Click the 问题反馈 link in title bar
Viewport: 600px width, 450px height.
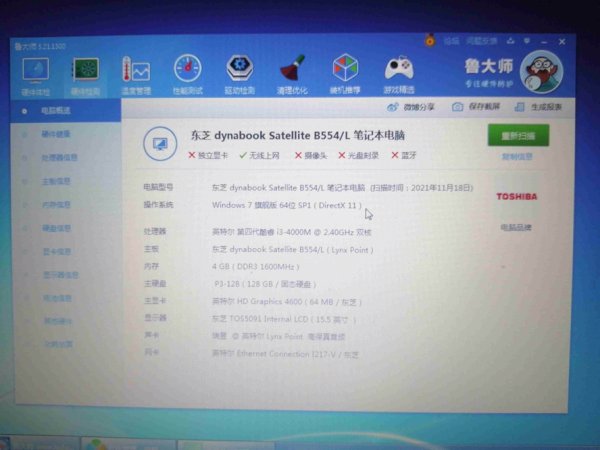click(x=481, y=41)
